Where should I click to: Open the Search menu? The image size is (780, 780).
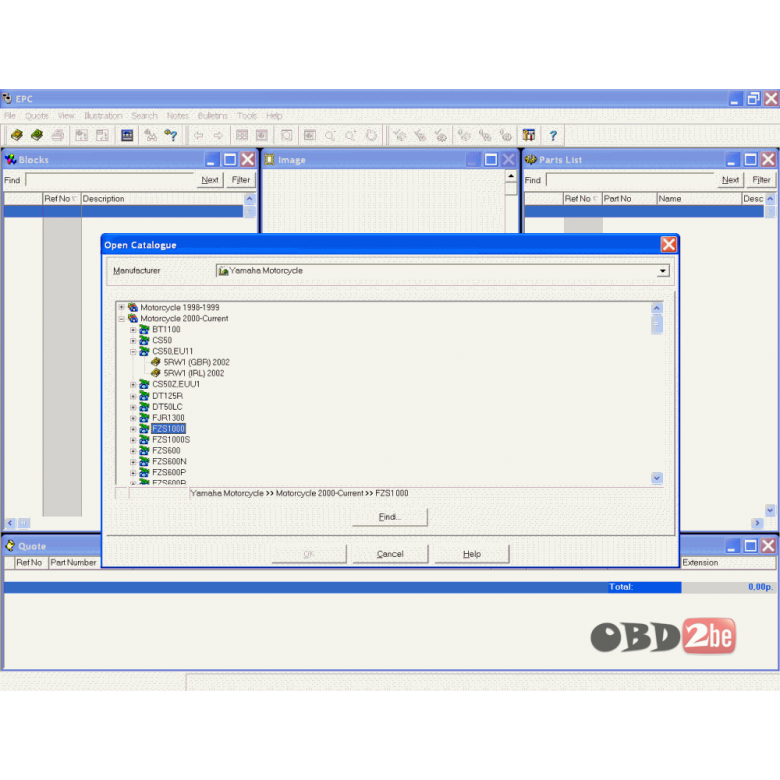point(144,116)
